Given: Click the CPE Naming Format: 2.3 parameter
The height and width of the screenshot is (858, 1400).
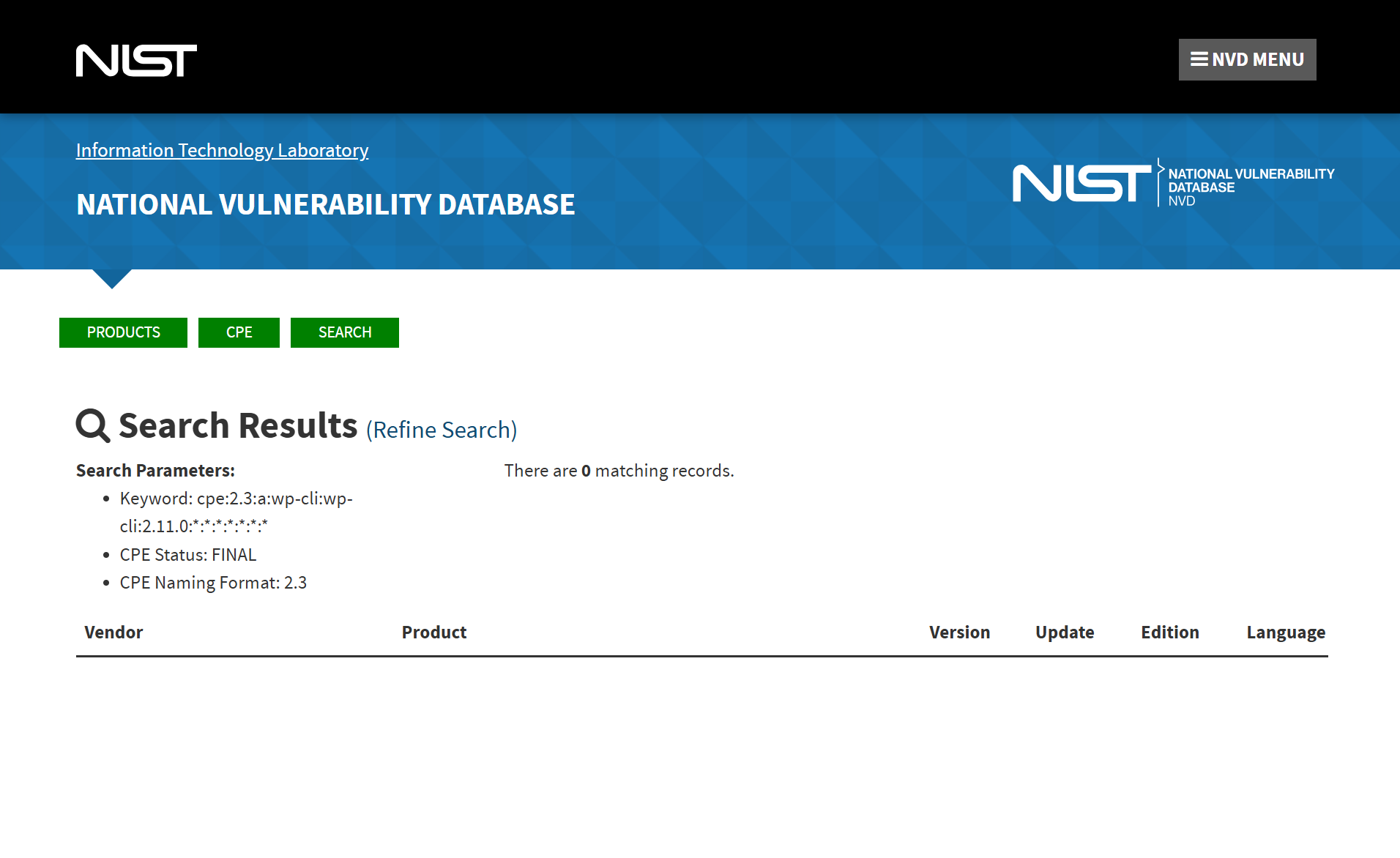Looking at the screenshot, I should (213, 583).
